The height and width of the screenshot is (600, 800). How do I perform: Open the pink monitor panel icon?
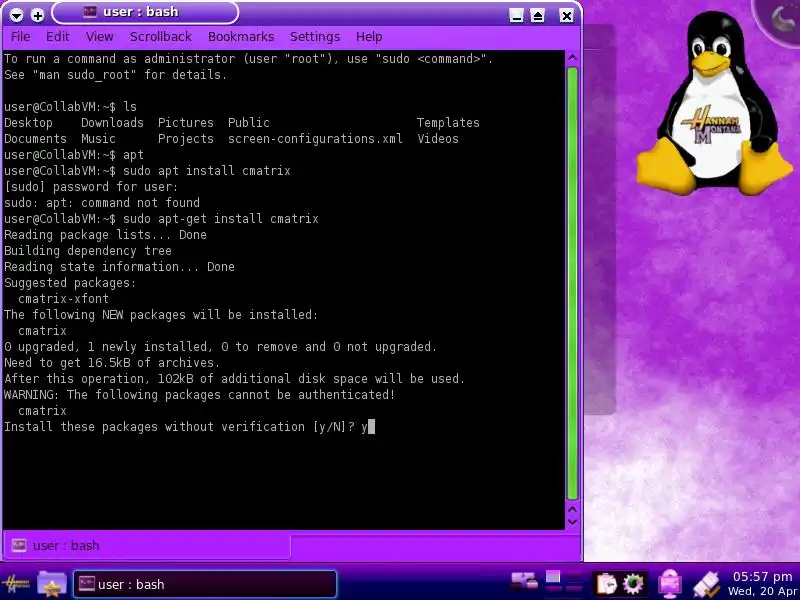670,584
